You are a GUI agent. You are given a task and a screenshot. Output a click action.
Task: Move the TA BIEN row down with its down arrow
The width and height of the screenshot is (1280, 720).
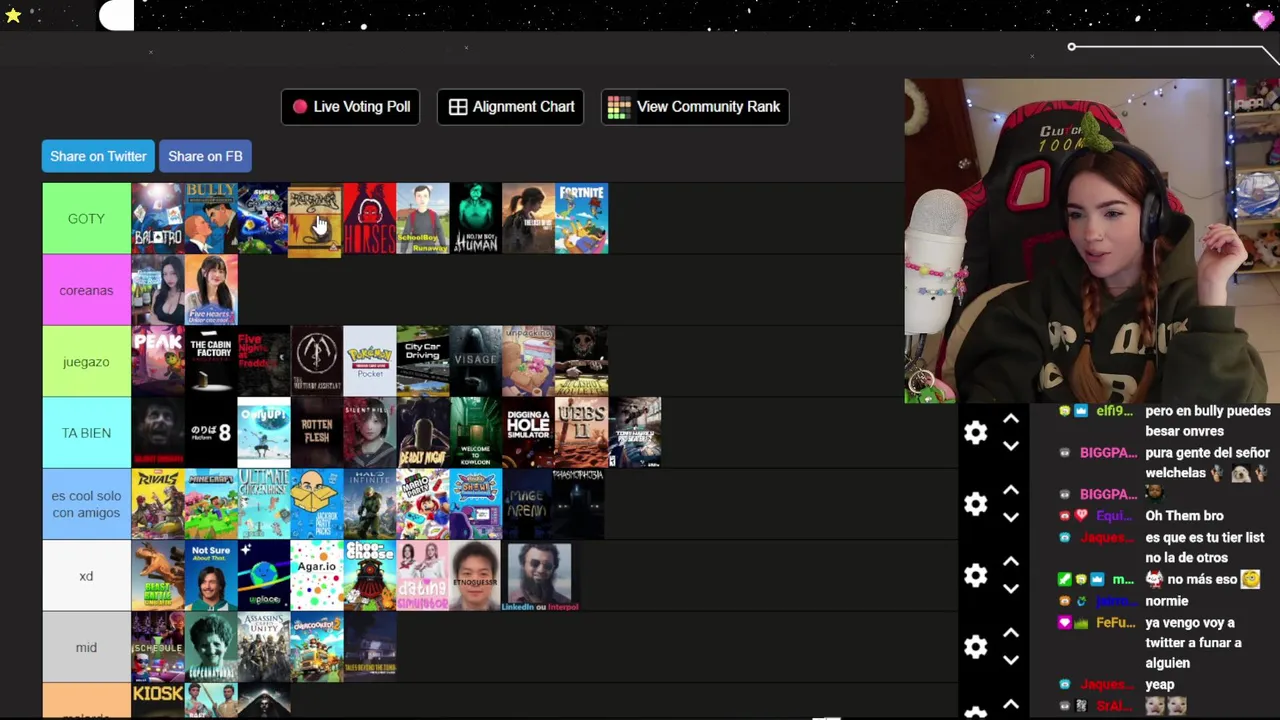1011,446
